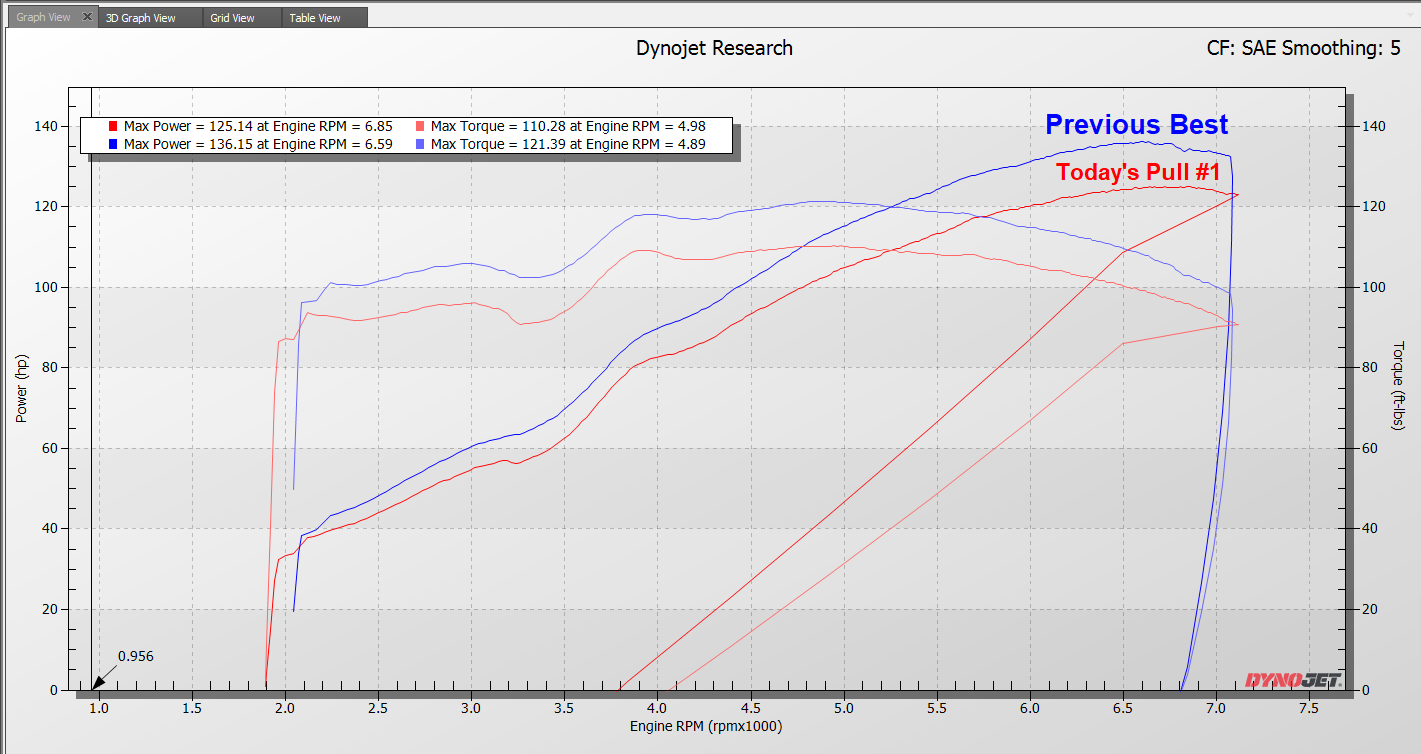Switch to the 3D Graph View tab
1421x754 pixels.
coord(140,16)
